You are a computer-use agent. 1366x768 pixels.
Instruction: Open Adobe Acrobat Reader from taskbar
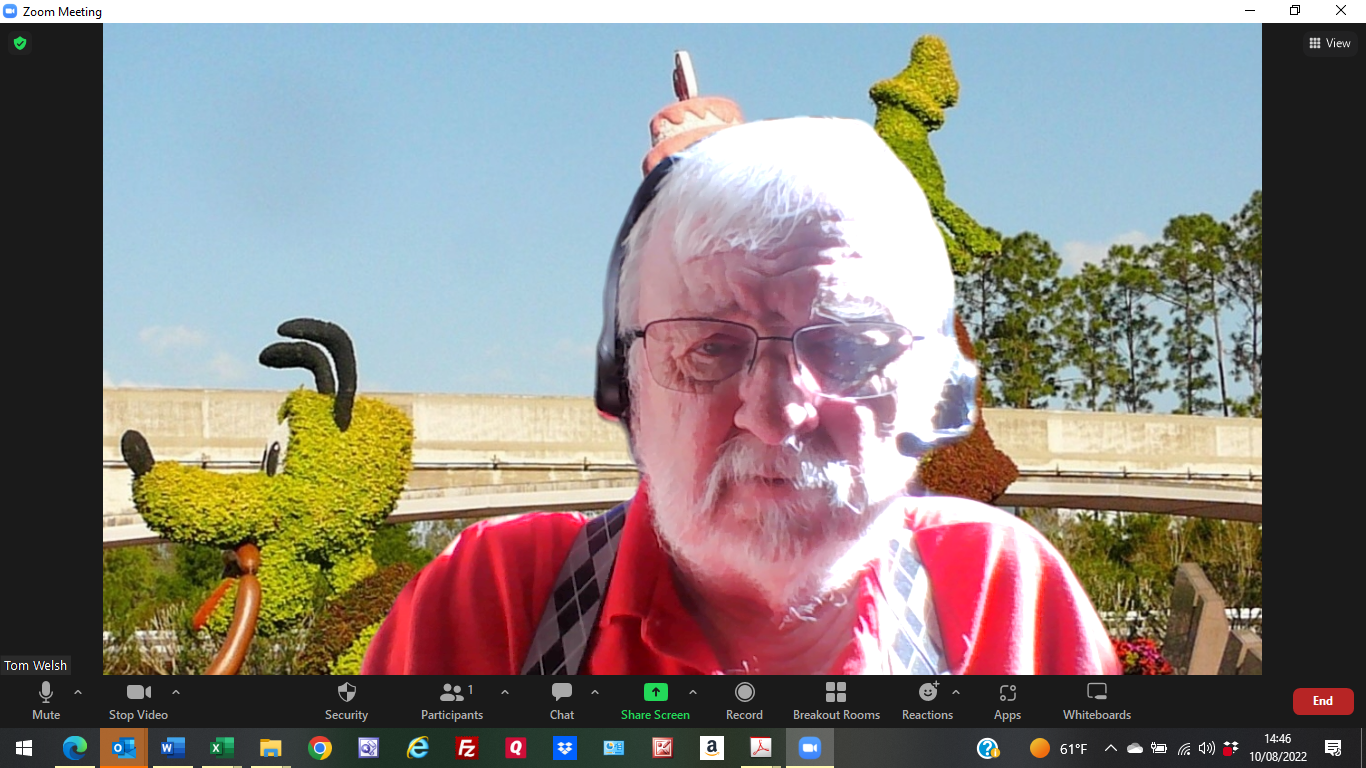pyautogui.click(x=761, y=748)
